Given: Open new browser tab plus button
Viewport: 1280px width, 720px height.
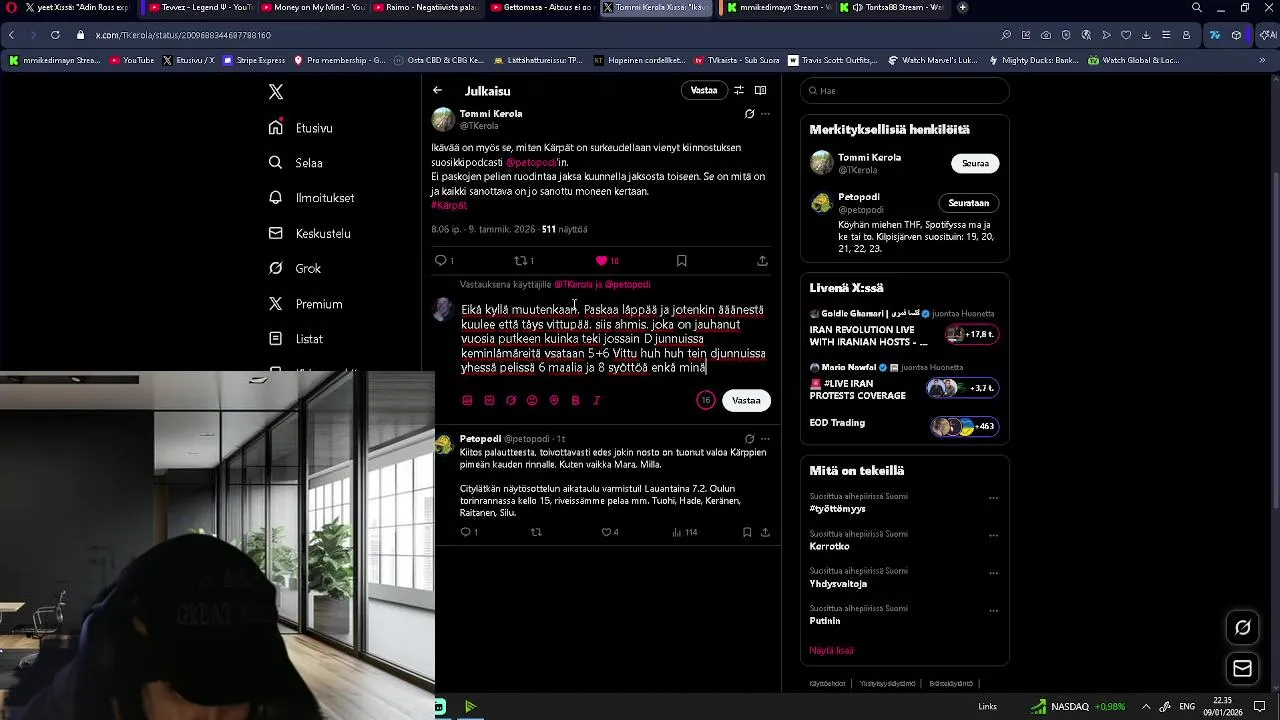Looking at the screenshot, I should tap(962, 7).
